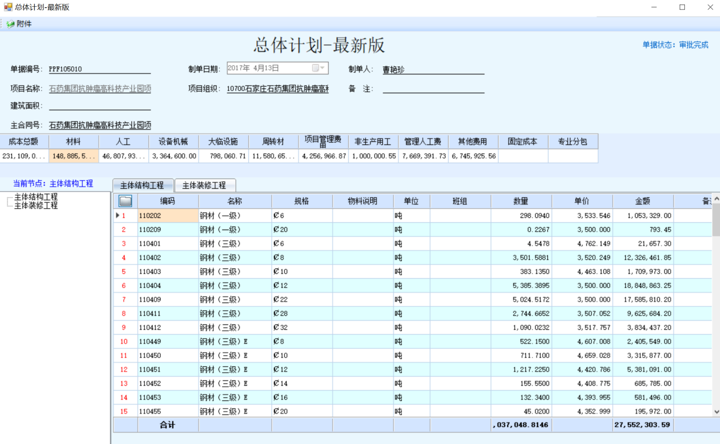
Task: Sort table by 规格 column header
Action: (x=302, y=201)
